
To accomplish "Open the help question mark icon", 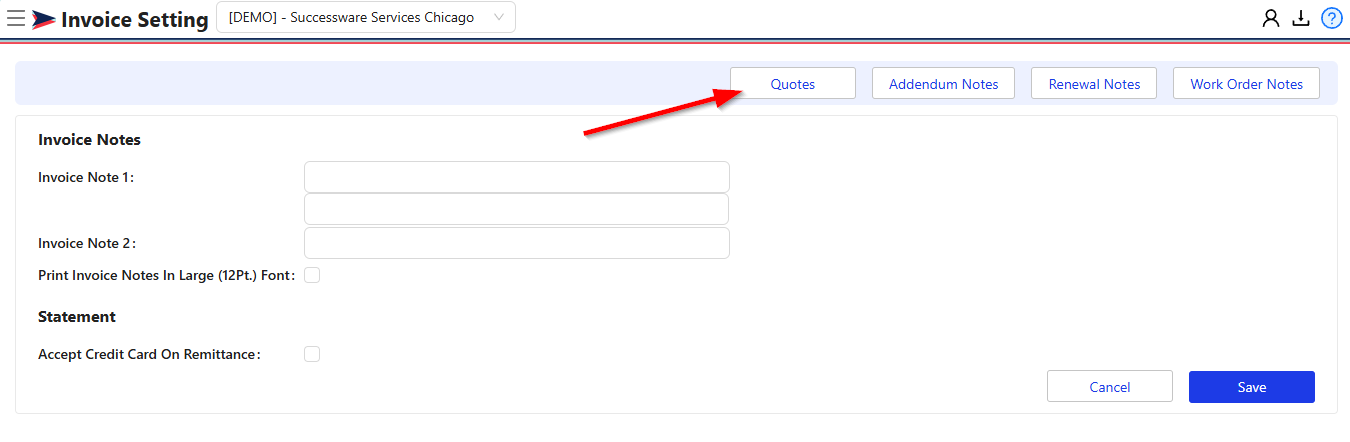I will [1331, 18].
